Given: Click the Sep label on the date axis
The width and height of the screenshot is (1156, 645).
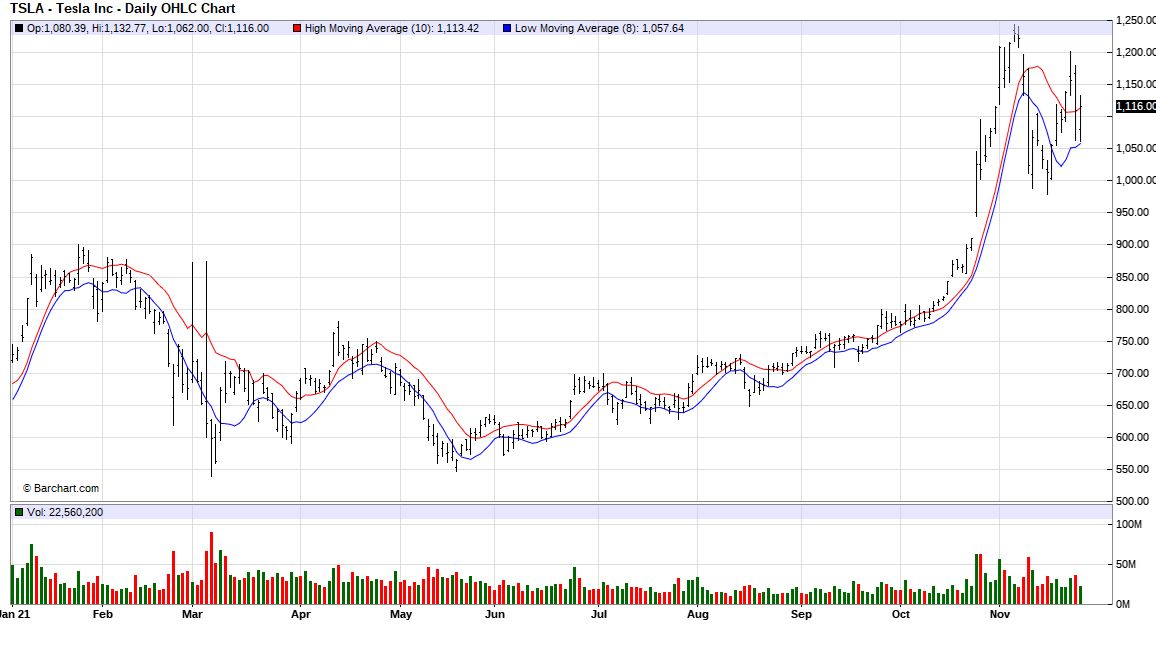Looking at the screenshot, I should click(x=801, y=615).
